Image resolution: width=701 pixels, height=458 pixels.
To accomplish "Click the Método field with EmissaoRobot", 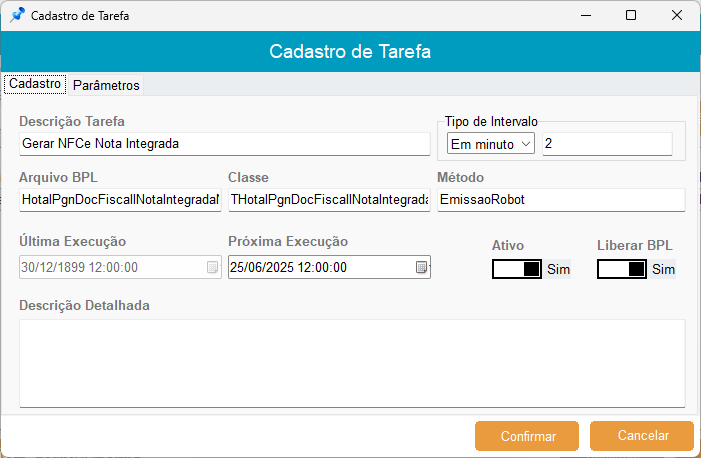I will tap(560, 200).
